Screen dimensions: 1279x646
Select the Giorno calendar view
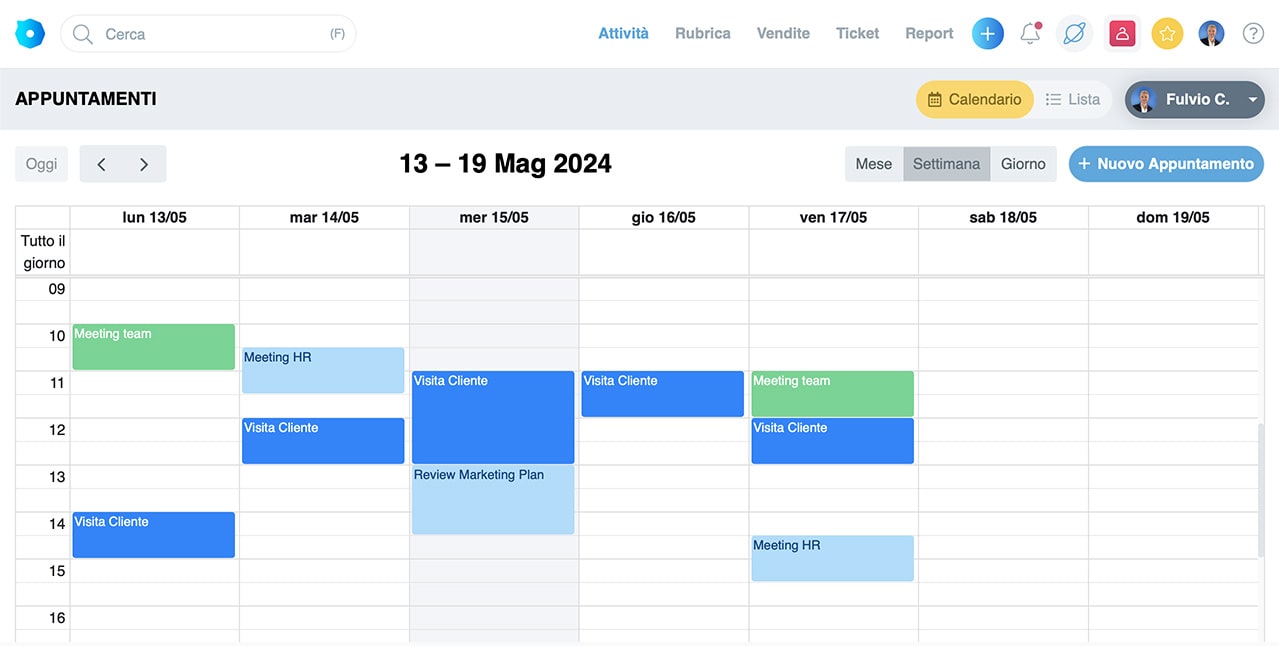pos(1023,164)
